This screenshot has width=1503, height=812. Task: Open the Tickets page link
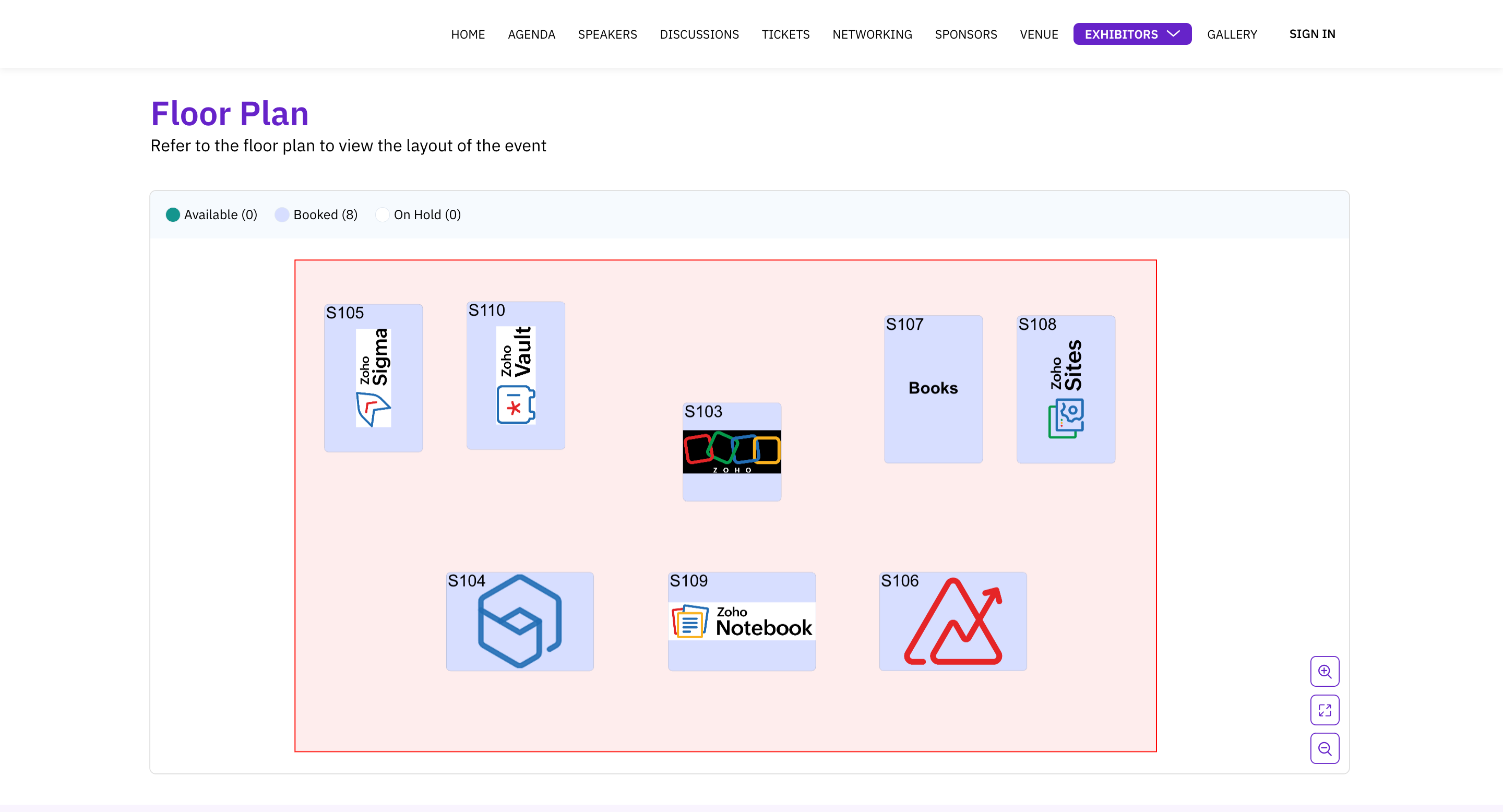click(x=785, y=34)
